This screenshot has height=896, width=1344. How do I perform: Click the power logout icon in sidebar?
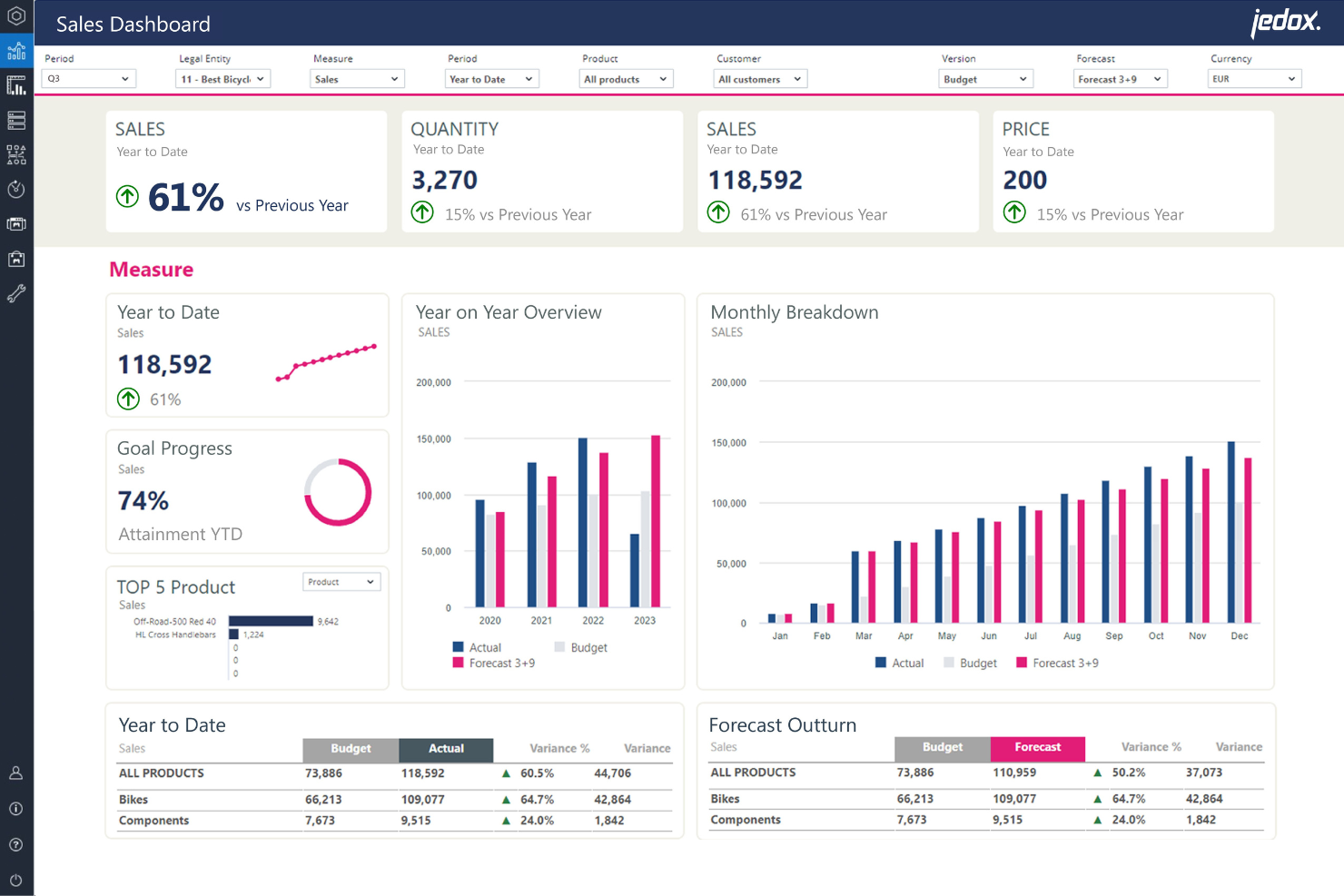pos(16,880)
